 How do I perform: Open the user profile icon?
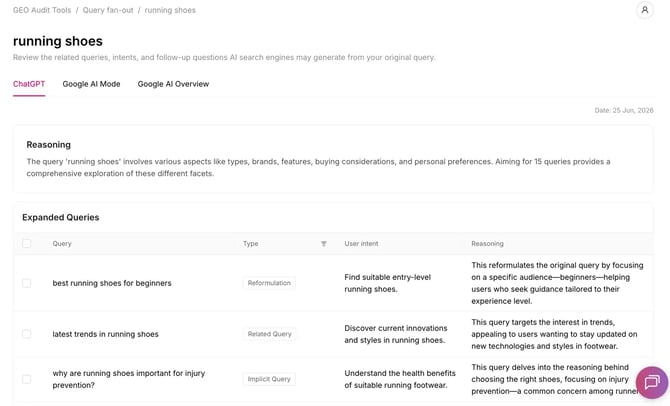point(644,10)
